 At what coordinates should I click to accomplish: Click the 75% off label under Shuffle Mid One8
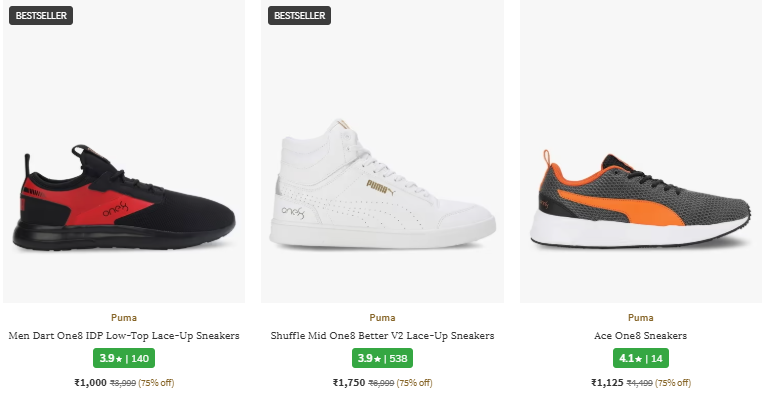pos(414,383)
